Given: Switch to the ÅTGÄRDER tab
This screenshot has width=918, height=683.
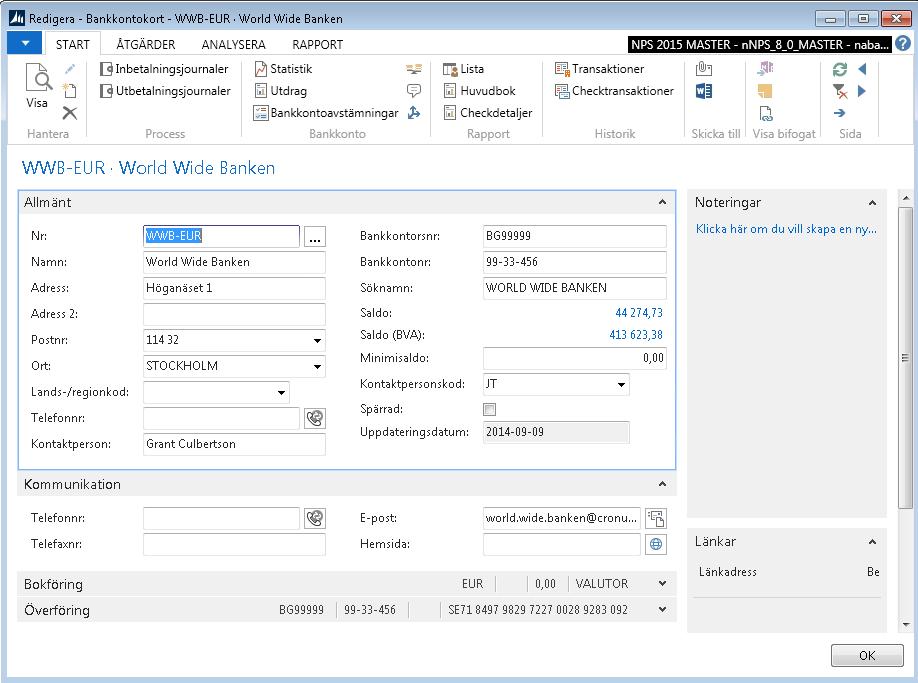Looking at the screenshot, I should pyautogui.click(x=145, y=44).
